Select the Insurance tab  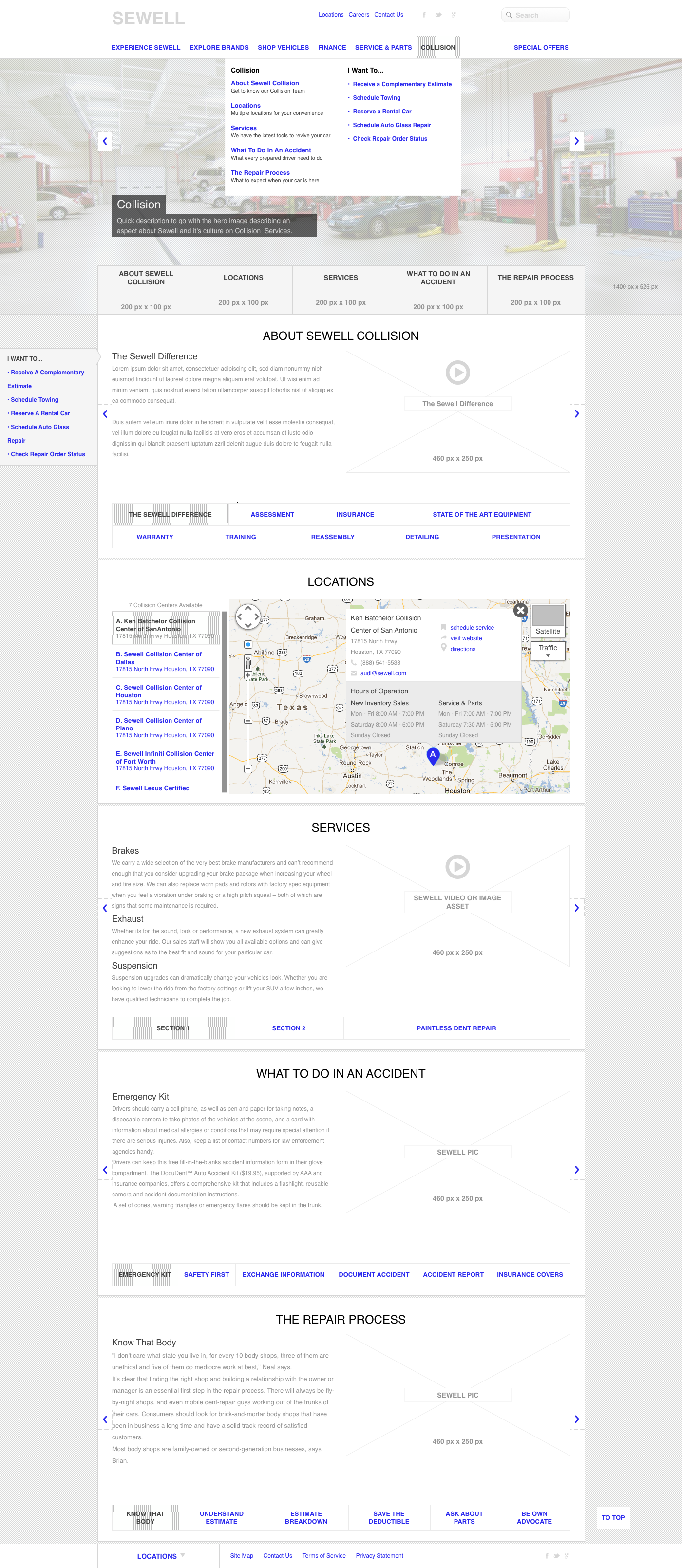pyautogui.click(x=356, y=515)
